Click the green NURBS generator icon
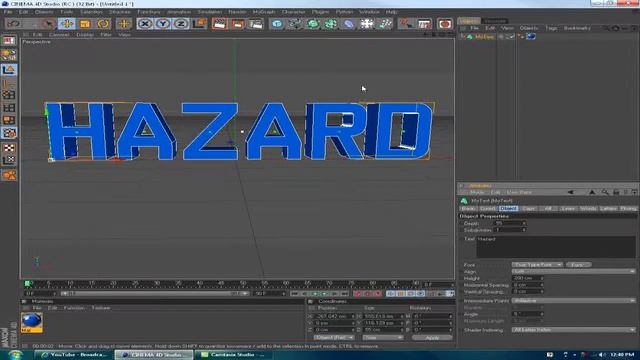Viewport: 640px width, 360px height. [313, 24]
